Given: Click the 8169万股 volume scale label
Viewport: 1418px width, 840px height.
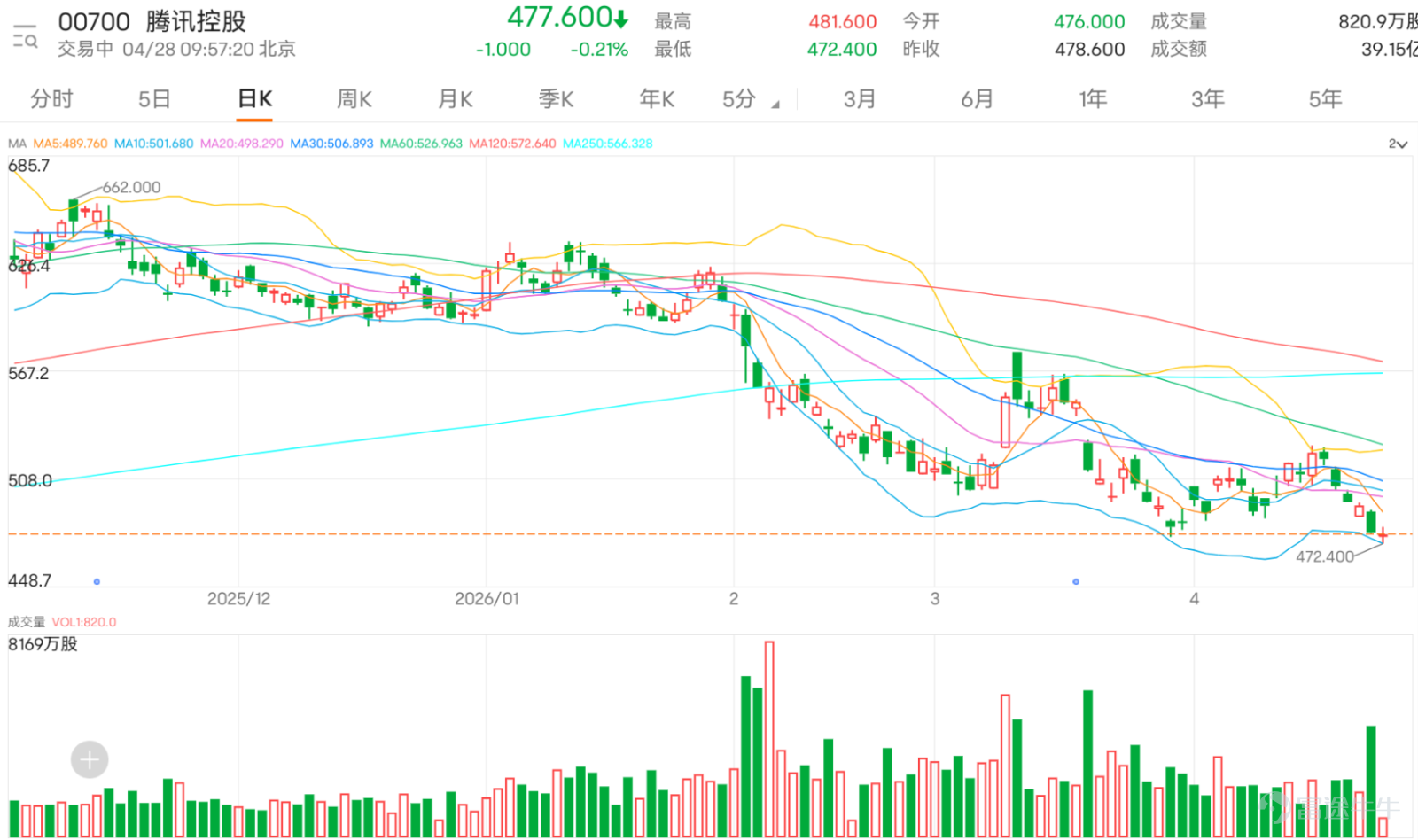Looking at the screenshot, I should [43, 644].
